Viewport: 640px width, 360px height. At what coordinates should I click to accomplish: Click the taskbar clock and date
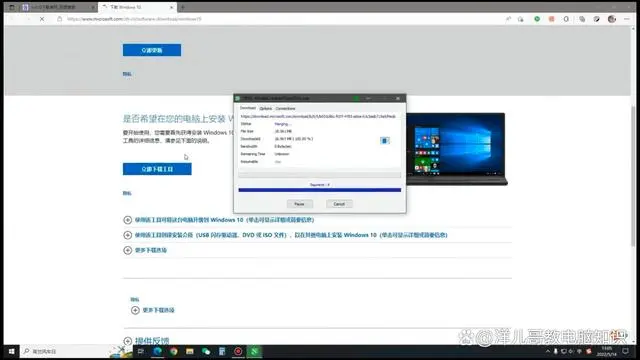tap(607, 351)
